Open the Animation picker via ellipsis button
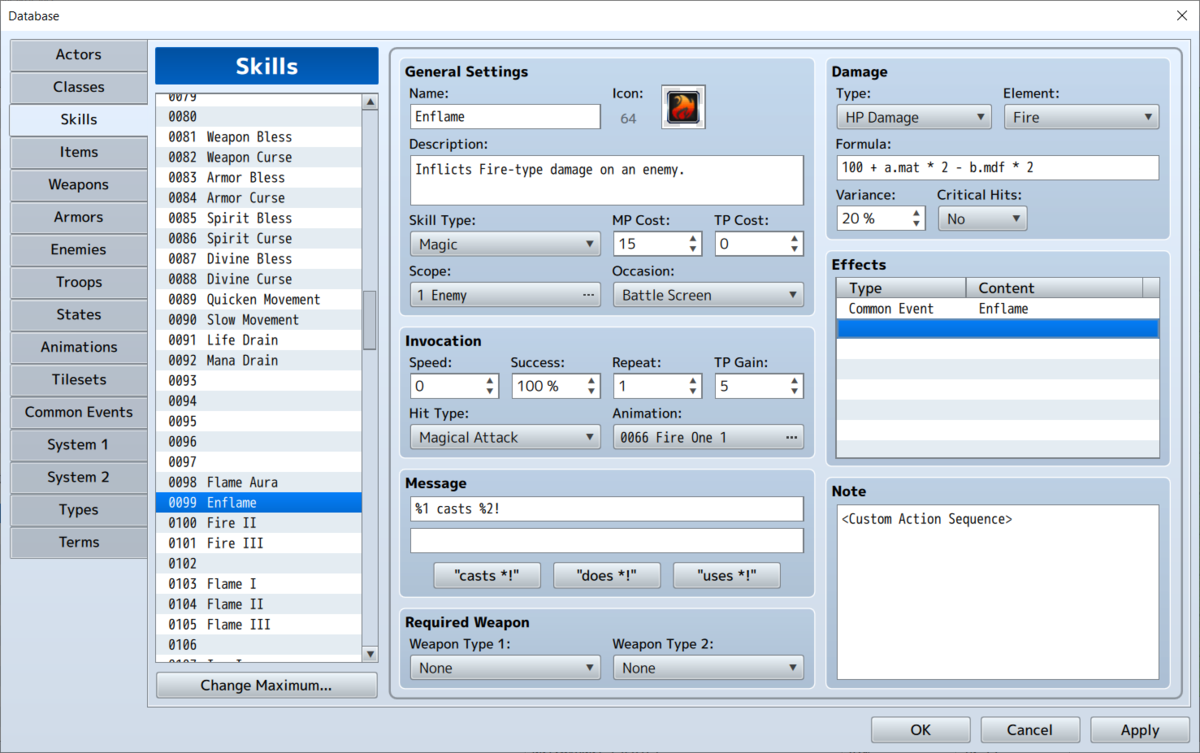The width and height of the screenshot is (1200, 753). click(x=791, y=437)
